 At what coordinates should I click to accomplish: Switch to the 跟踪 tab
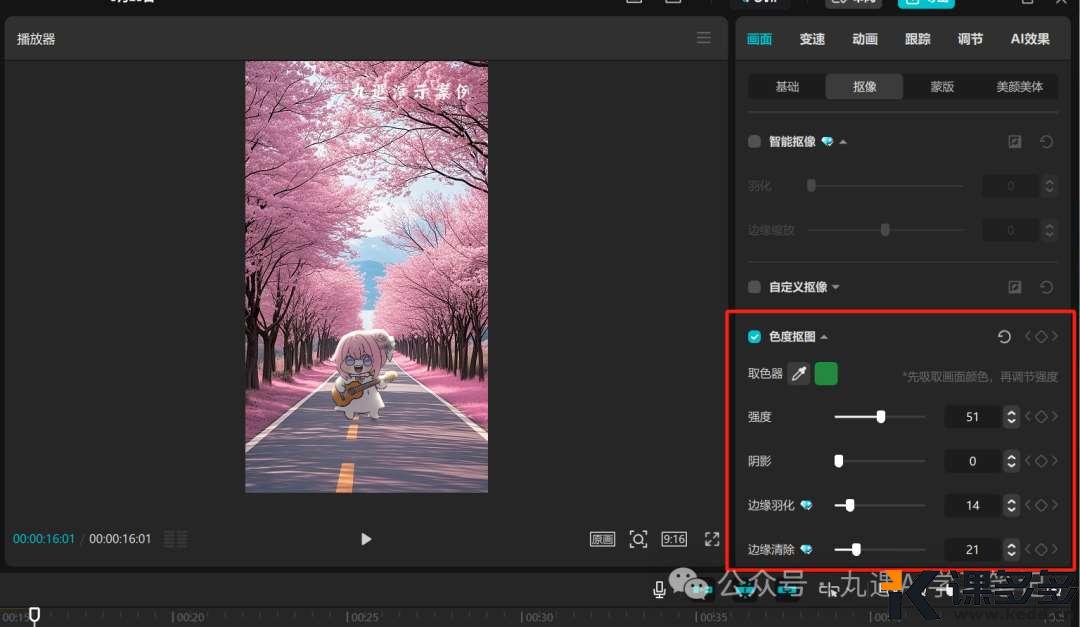point(917,39)
